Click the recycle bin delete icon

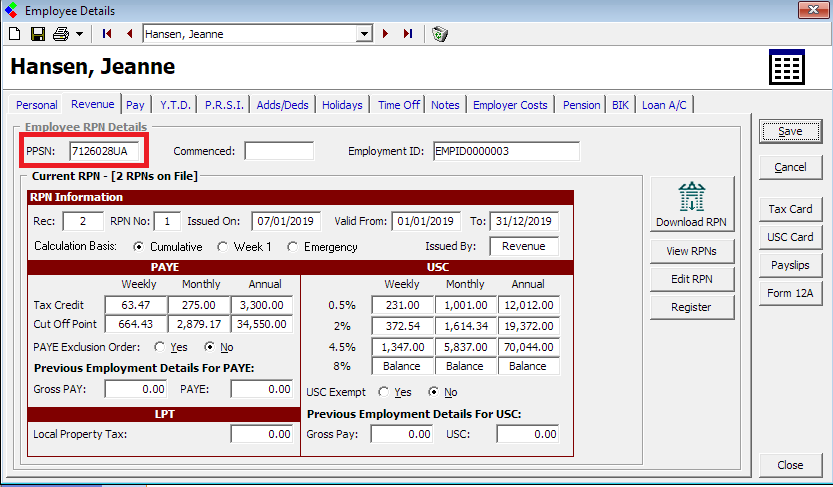click(x=440, y=34)
